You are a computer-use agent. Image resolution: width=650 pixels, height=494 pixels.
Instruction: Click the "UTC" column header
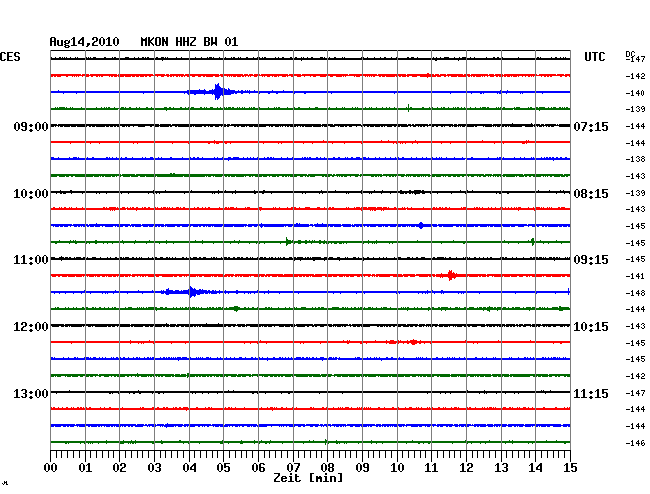(594, 57)
